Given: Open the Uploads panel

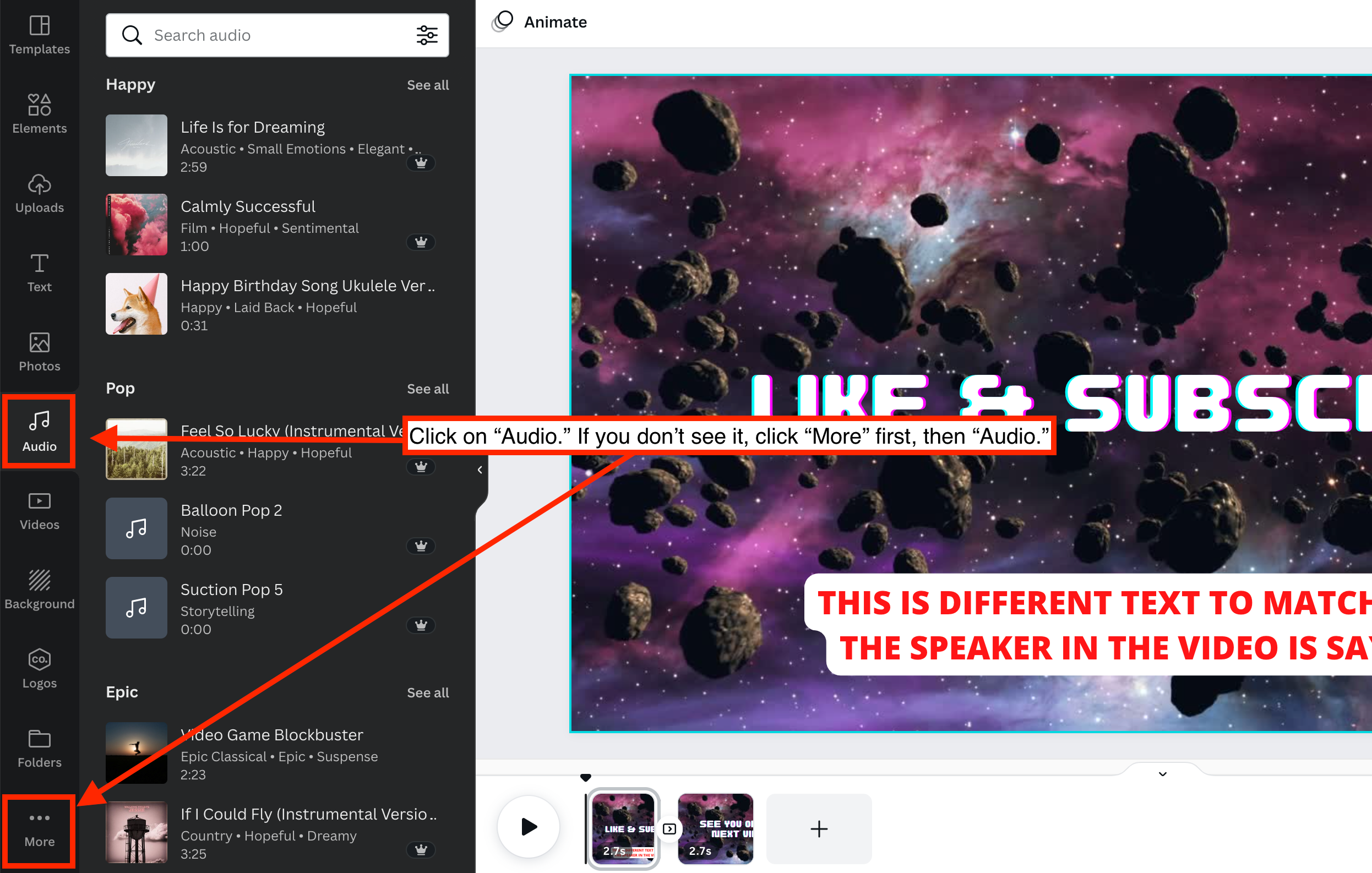Looking at the screenshot, I should click(x=39, y=194).
